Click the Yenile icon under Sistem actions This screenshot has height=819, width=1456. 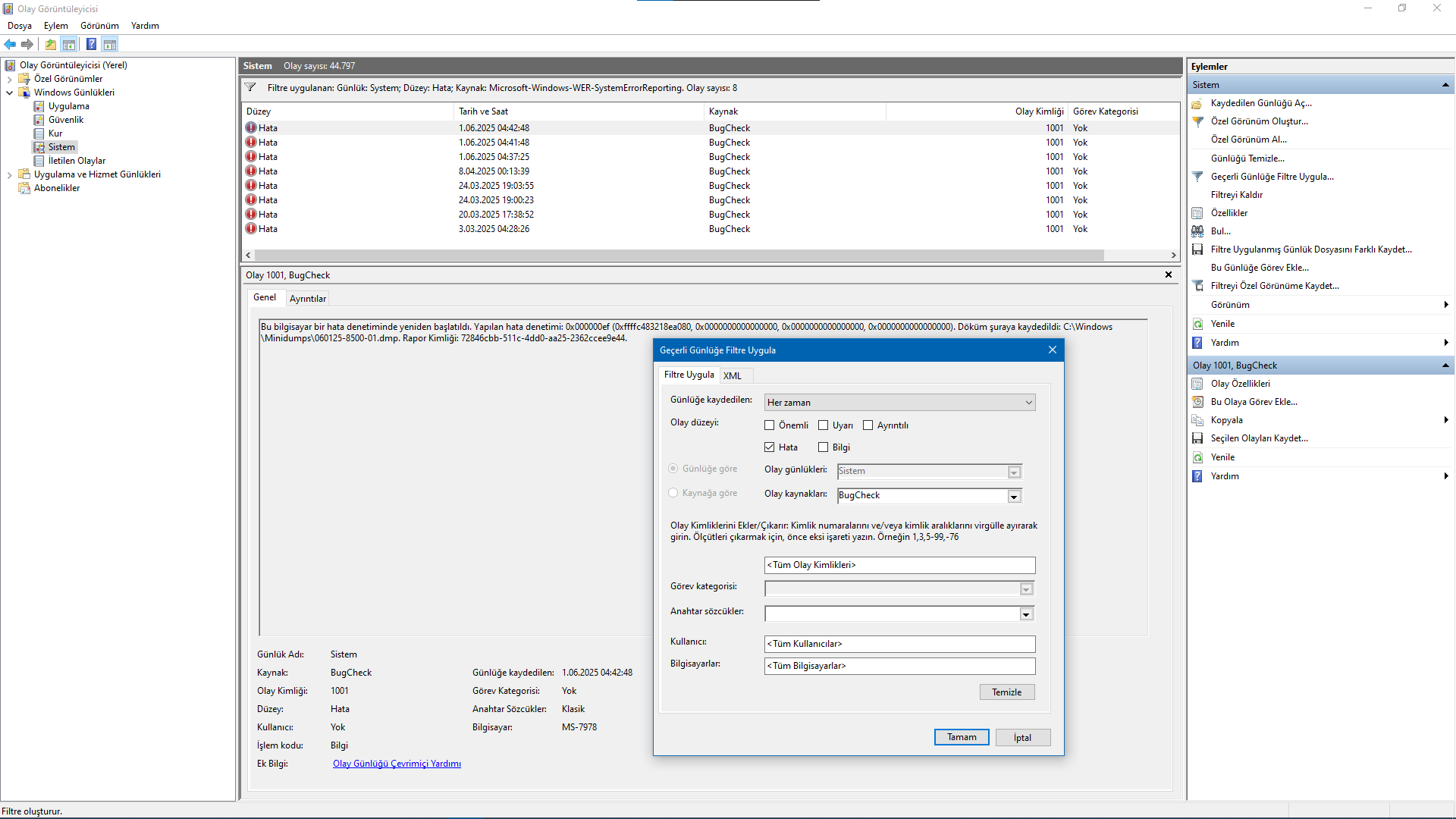1198,324
